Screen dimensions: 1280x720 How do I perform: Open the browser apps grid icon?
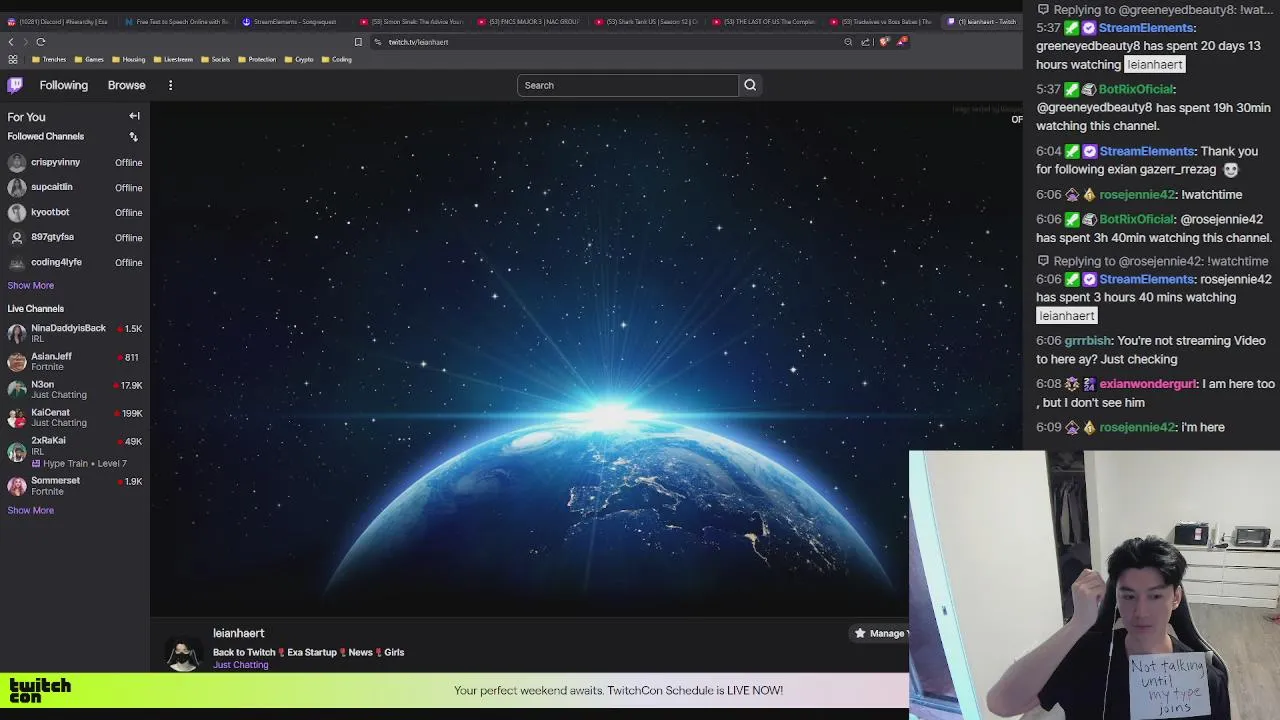(12, 59)
